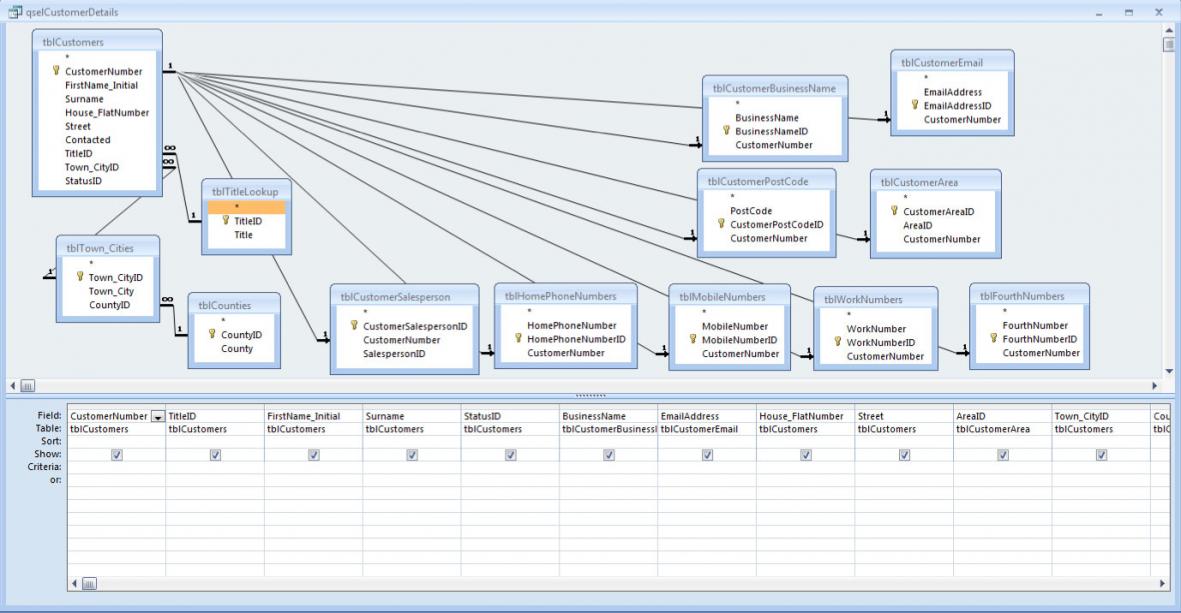This screenshot has width=1181, height=613.
Task: Toggle Show checkbox for Street column
Action: coord(905,455)
